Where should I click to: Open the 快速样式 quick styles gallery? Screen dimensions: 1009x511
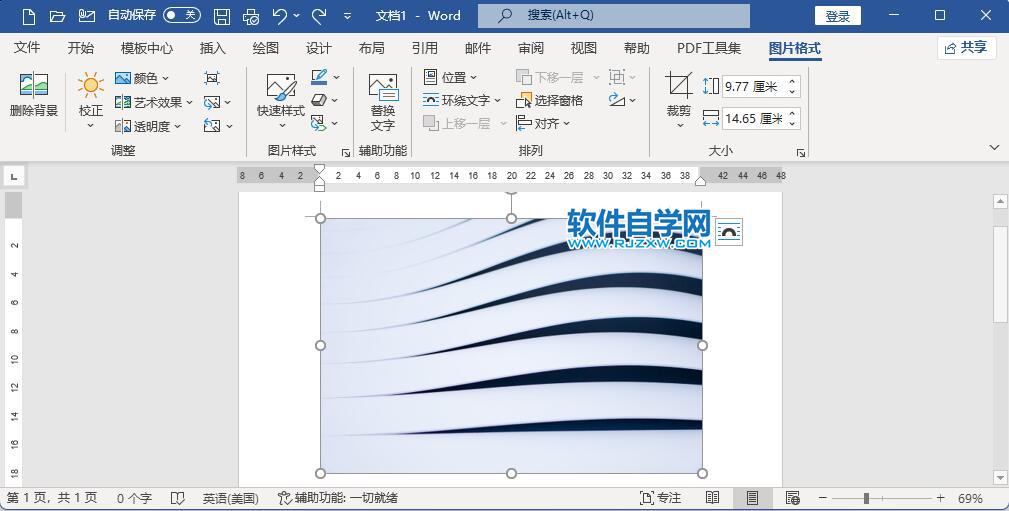(281, 100)
